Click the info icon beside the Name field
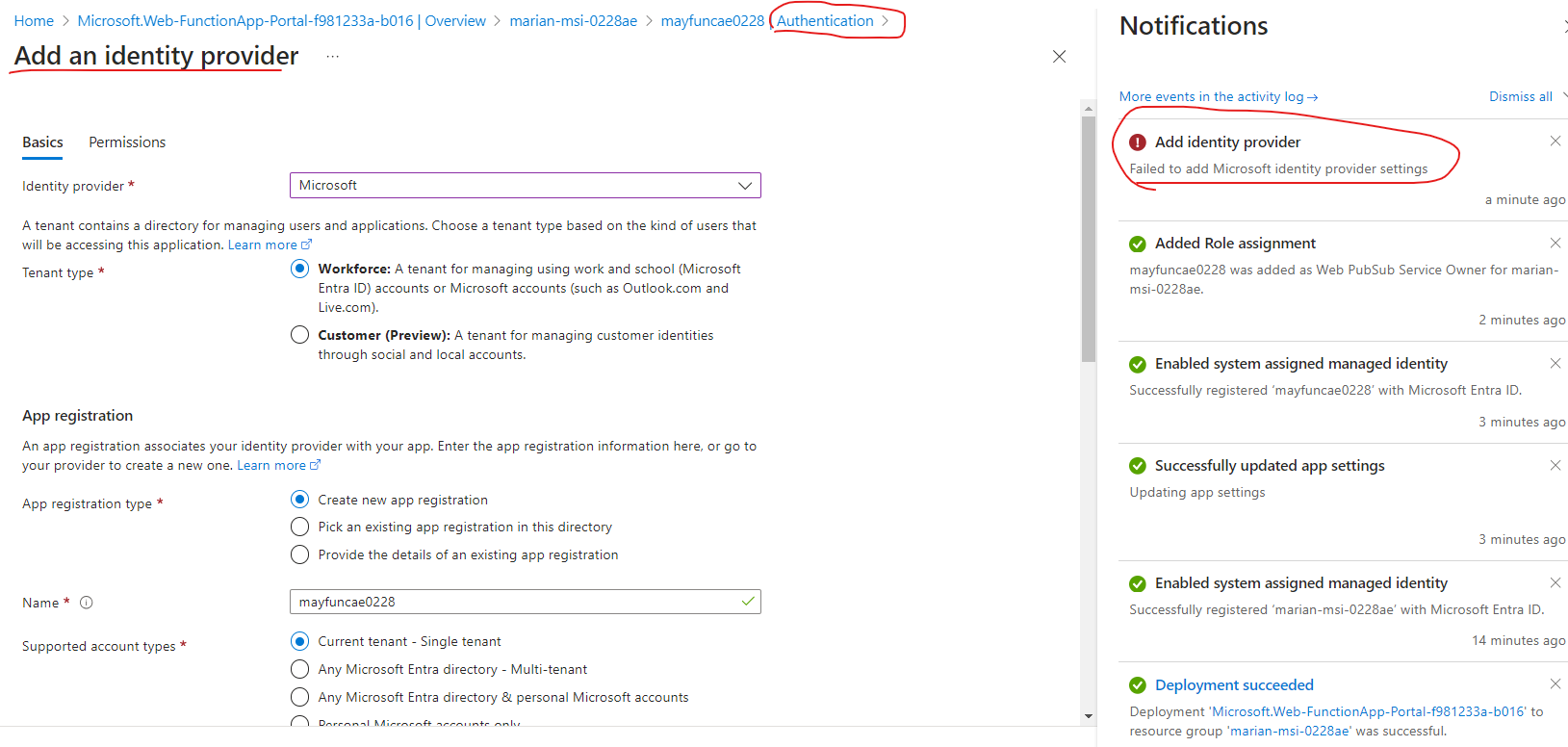 86,603
